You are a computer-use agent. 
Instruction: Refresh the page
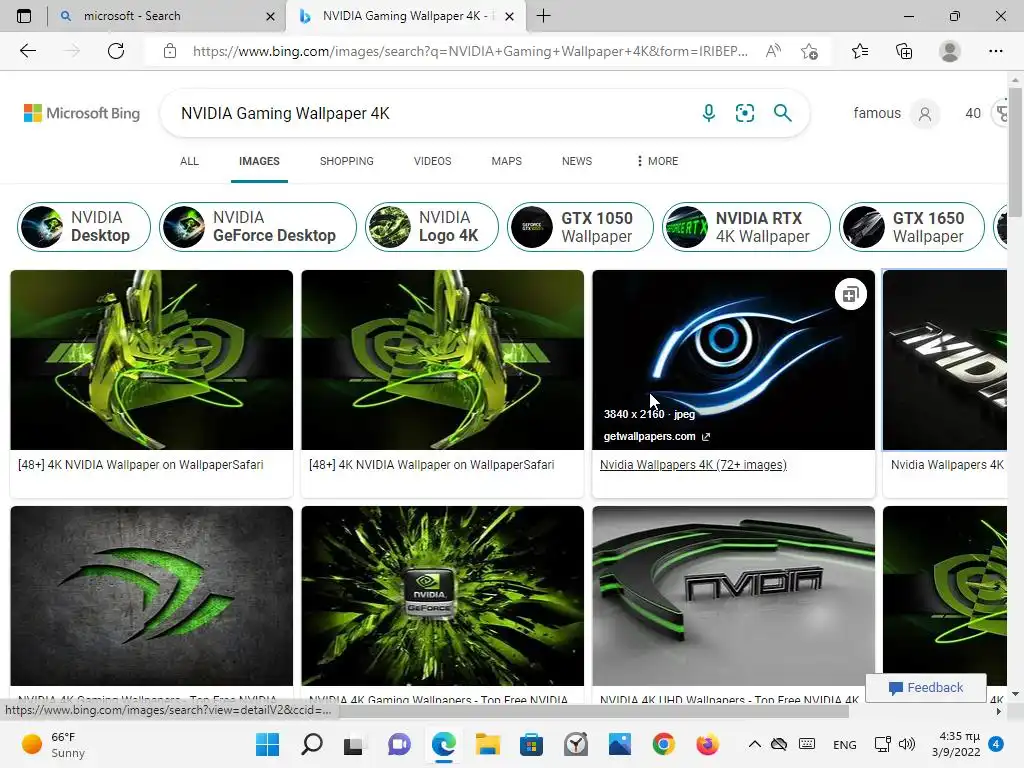click(116, 51)
